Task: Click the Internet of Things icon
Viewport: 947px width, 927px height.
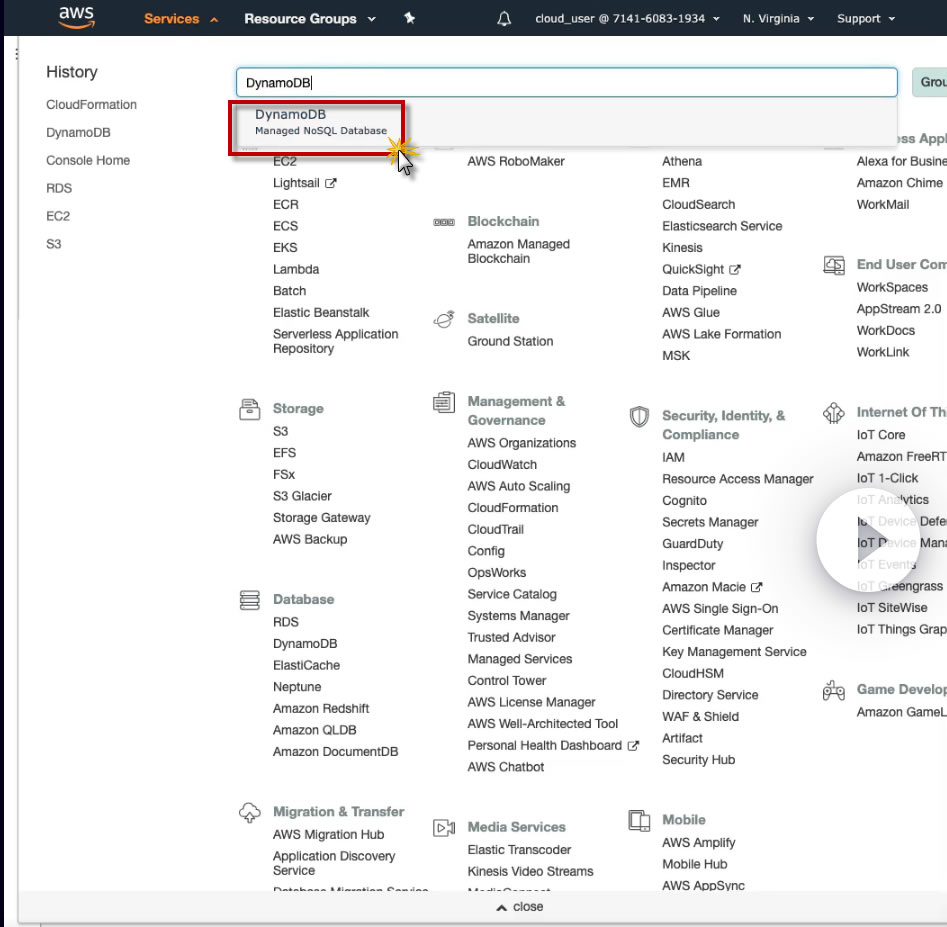Action: (833, 412)
